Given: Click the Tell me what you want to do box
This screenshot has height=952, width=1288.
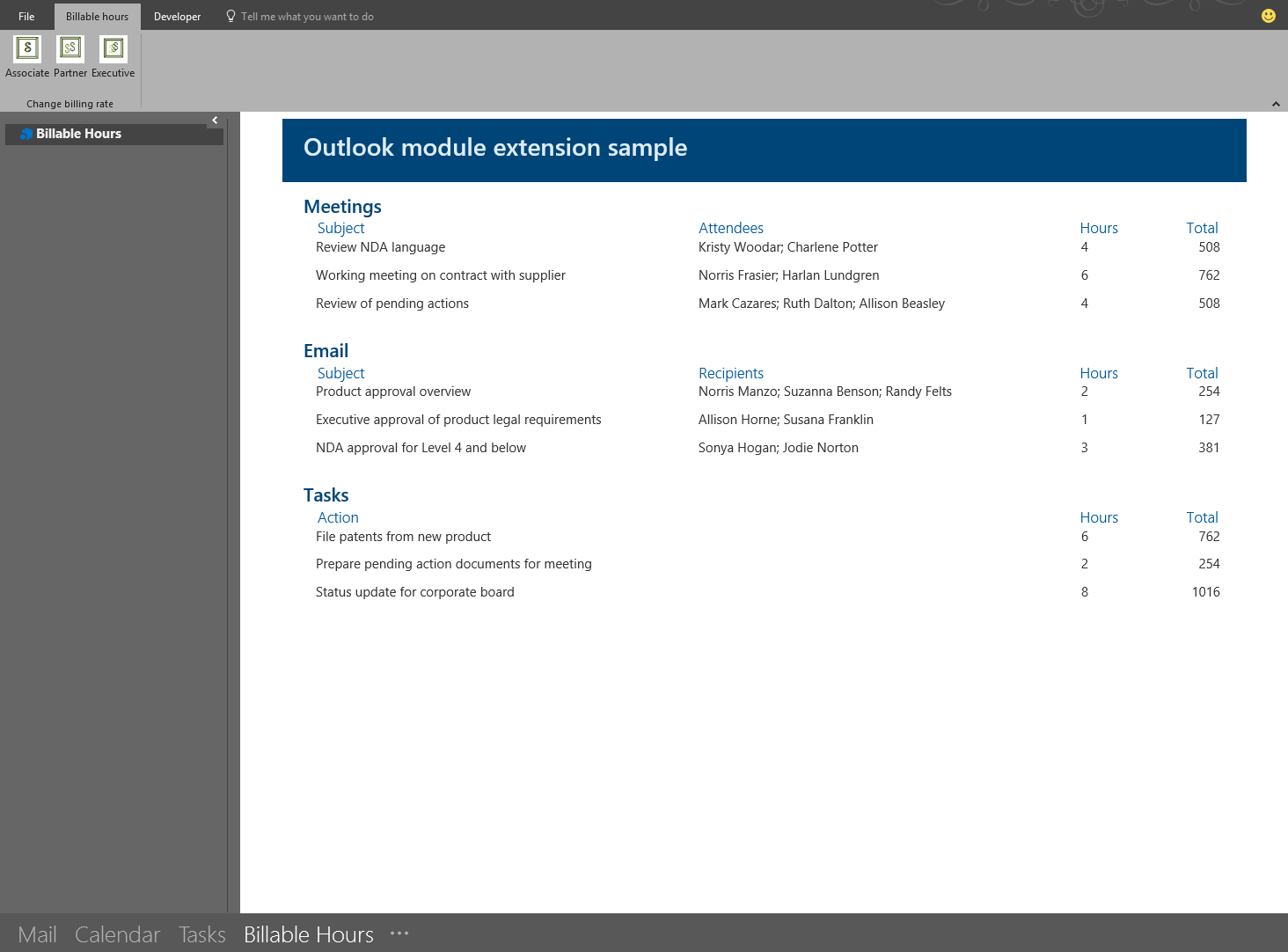Looking at the screenshot, I should 307,17.
